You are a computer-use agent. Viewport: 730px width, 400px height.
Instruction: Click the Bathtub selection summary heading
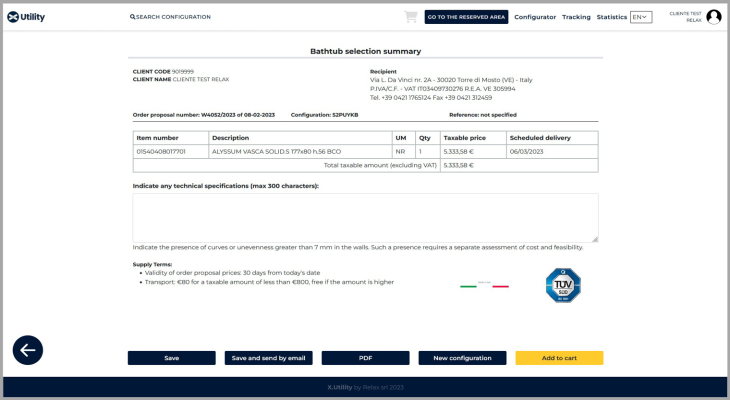coord(365,51)
